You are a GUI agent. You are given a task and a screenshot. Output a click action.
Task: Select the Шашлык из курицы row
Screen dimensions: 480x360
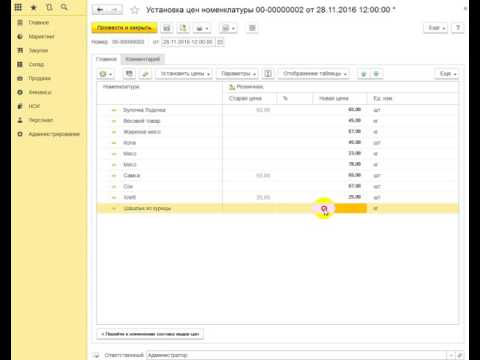coord(278,209)
